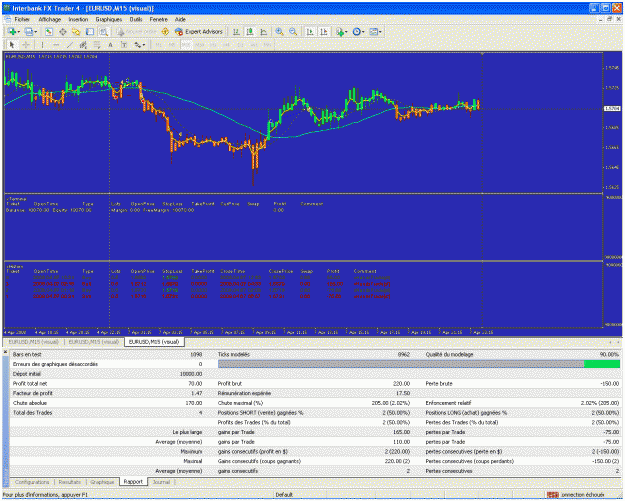This screenshot has width=625, height=501.
Task: Expand the Profiles dropdown arrow
Action: [35, 31]
